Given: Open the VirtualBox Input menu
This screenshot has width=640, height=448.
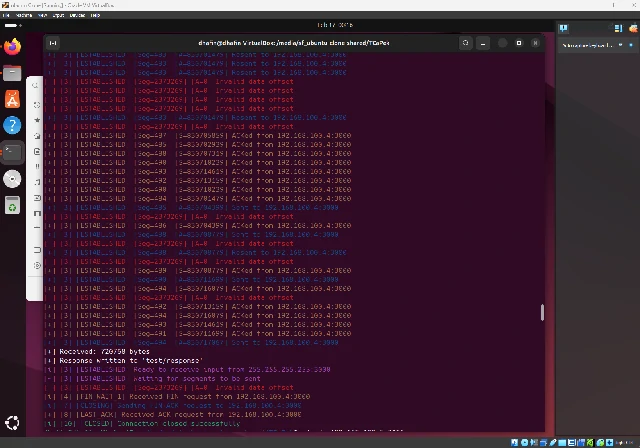Looking at the screenshot, I should (x=58, y=15).
